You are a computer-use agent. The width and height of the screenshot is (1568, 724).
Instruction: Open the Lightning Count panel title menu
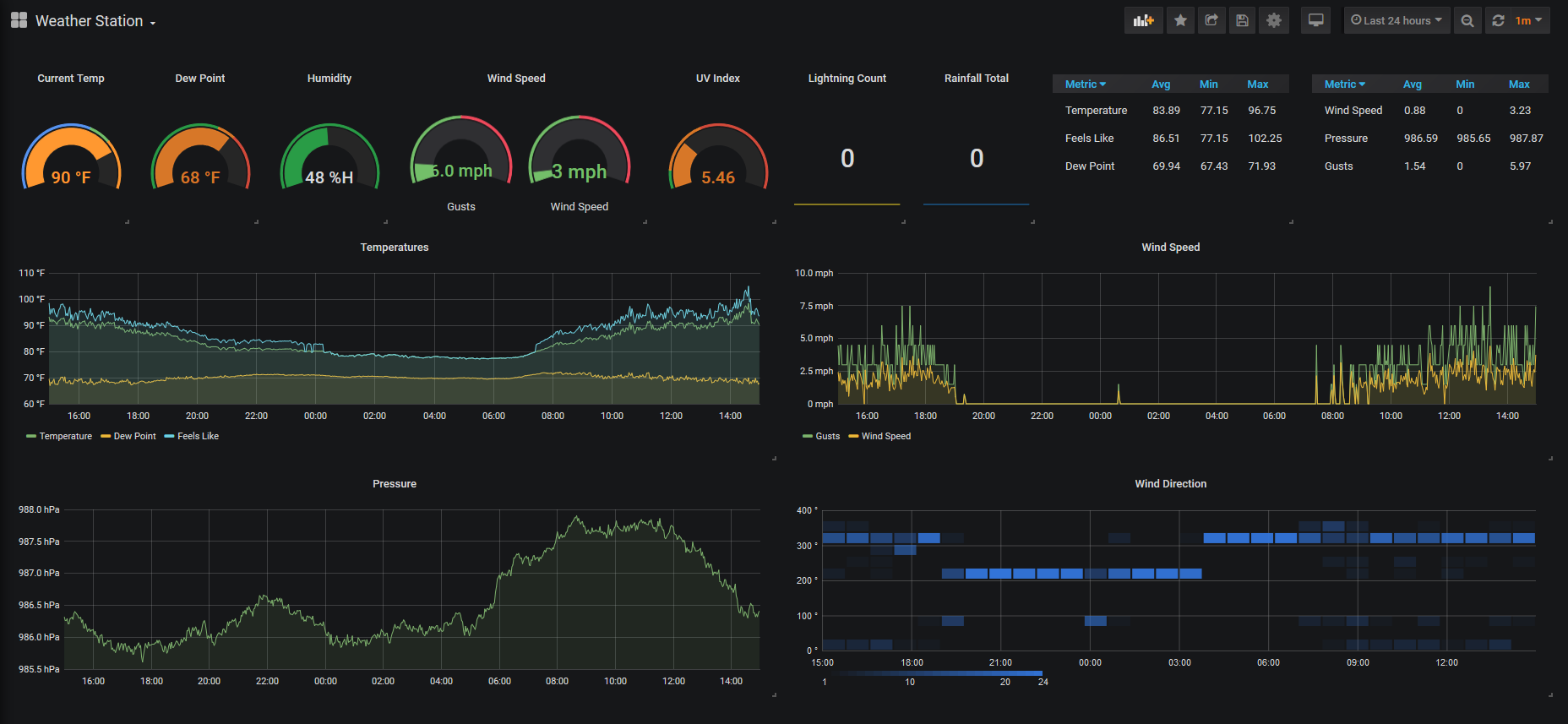[847, 79]
